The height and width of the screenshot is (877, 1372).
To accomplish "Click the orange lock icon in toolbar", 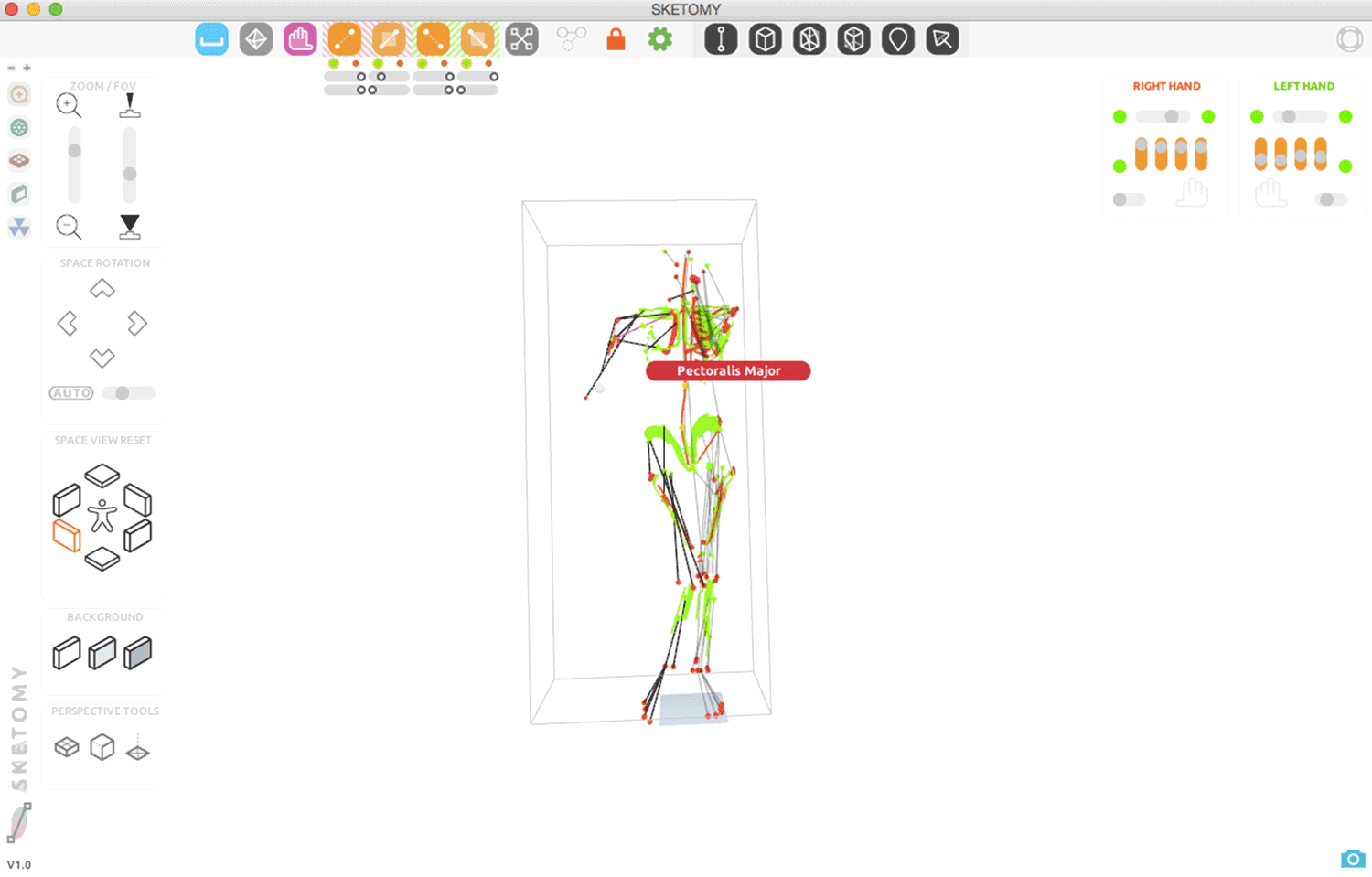I will (x=616, y=39).
